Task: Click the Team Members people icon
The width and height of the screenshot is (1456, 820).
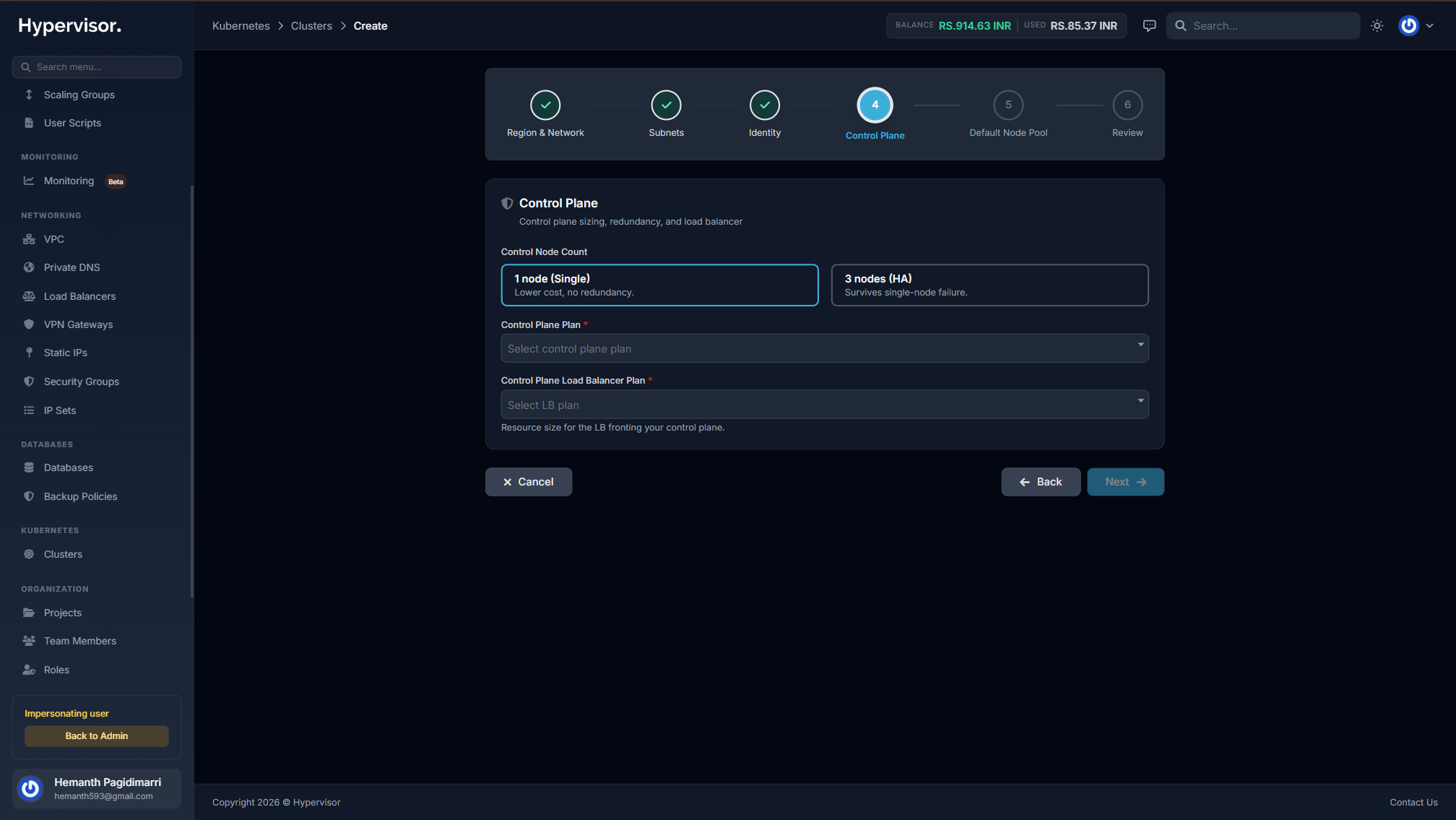Action: coord(29,641)
